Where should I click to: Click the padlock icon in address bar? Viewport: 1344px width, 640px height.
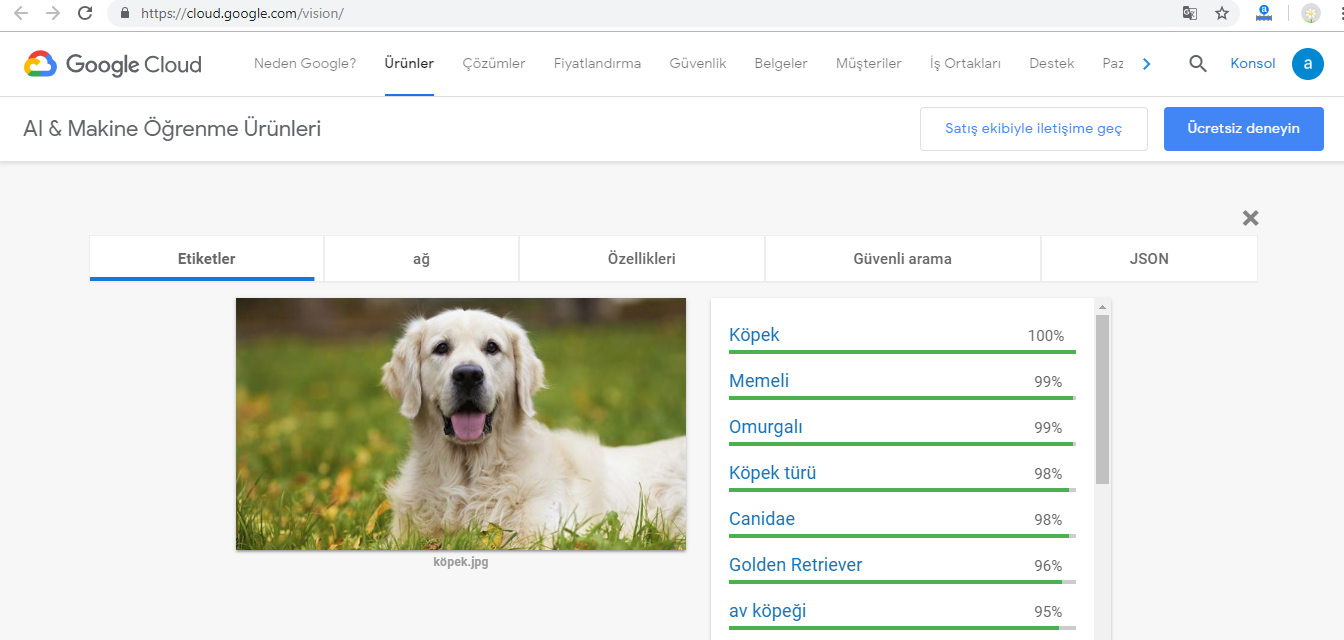[x=125, y=14]
